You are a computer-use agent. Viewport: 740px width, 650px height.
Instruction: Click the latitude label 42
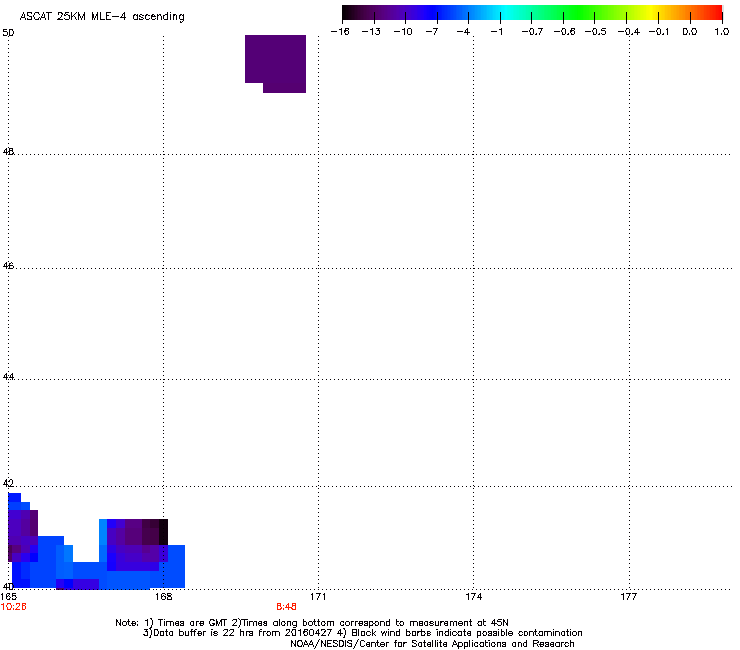point(8,483)
